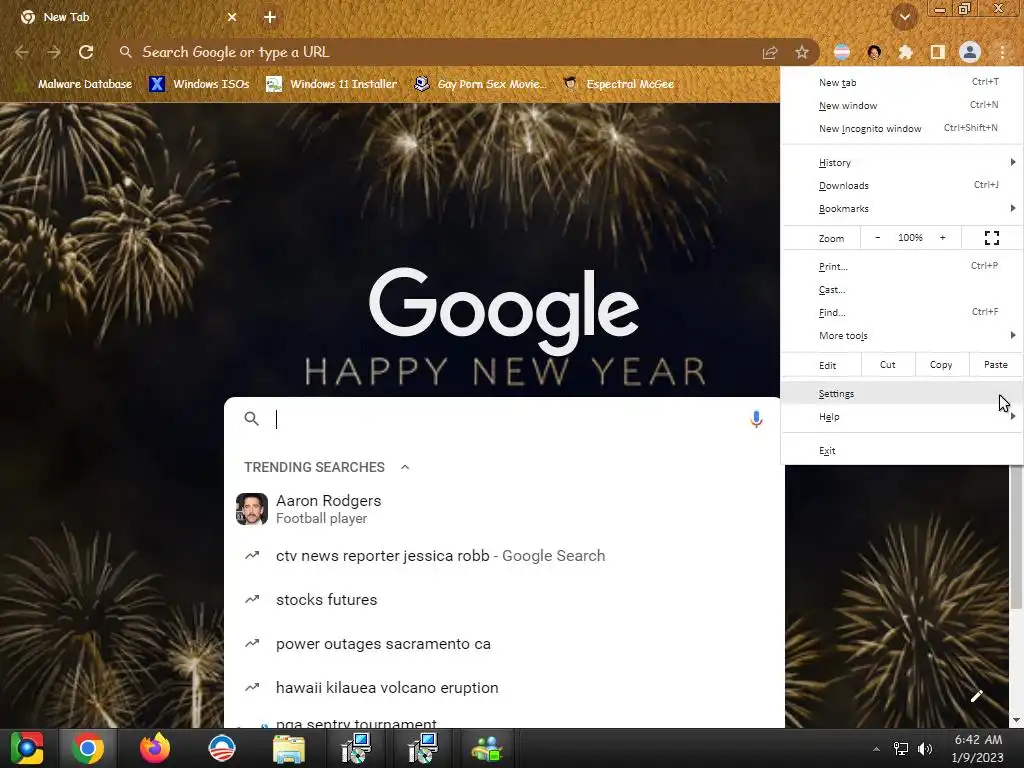
Task: Select power outages sacramento ca suggestion
Action: 504,644
